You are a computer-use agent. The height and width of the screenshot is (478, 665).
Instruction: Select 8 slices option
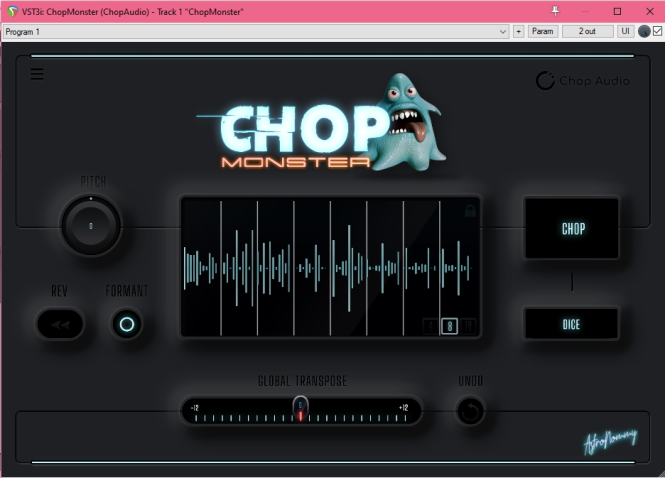pos(450,326)
